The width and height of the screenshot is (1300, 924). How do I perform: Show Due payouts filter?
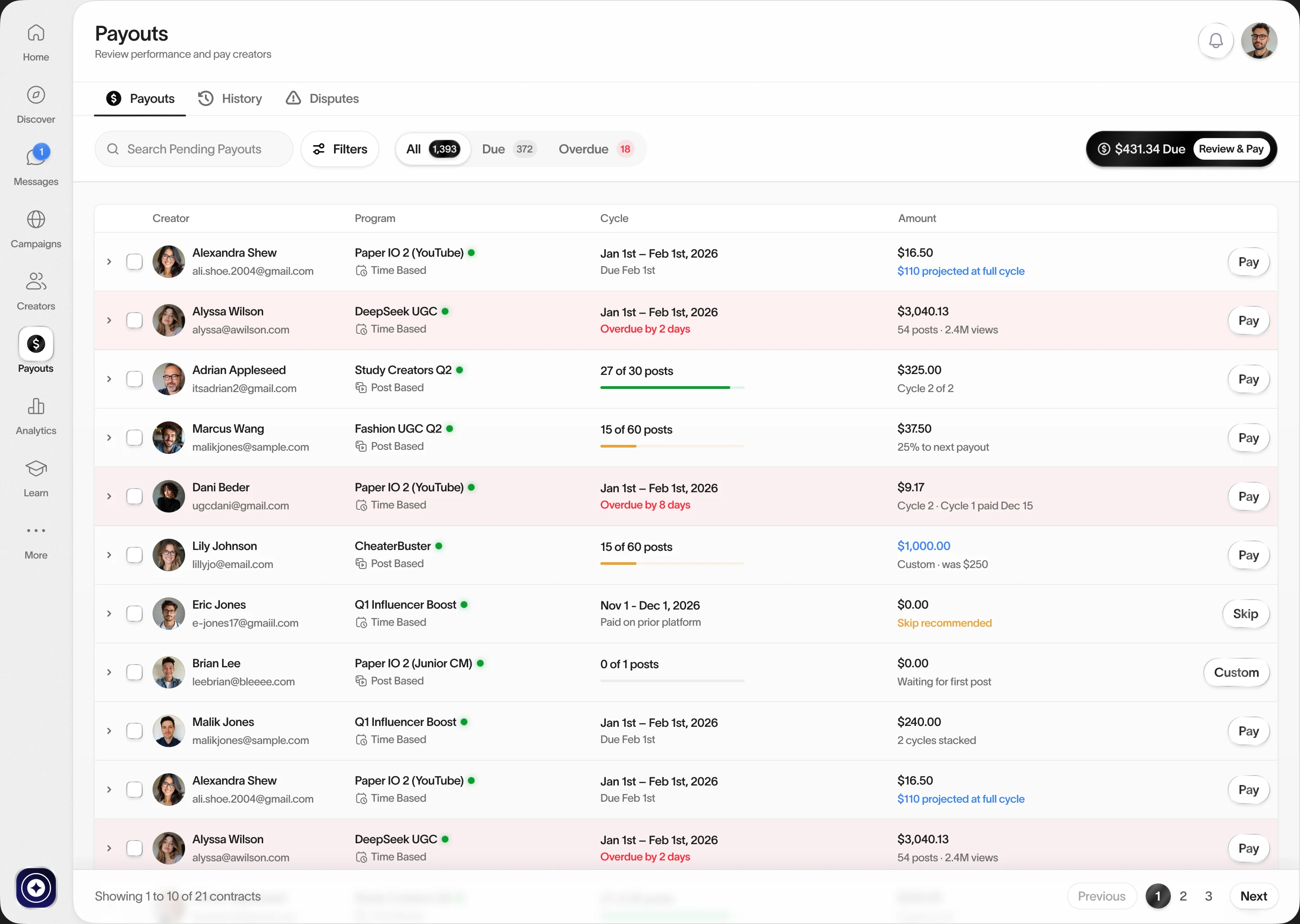[x=509, y=149]
